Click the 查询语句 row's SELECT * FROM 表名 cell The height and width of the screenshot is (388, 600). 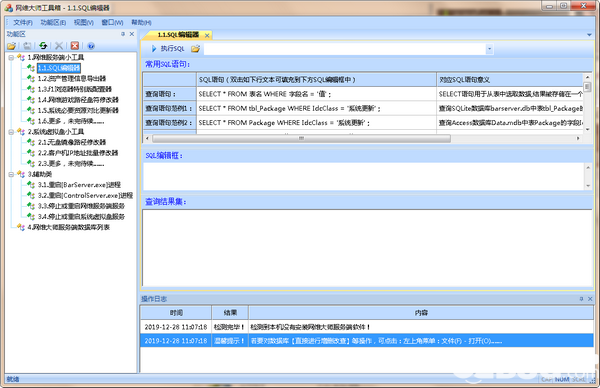[x=316, y=94]
